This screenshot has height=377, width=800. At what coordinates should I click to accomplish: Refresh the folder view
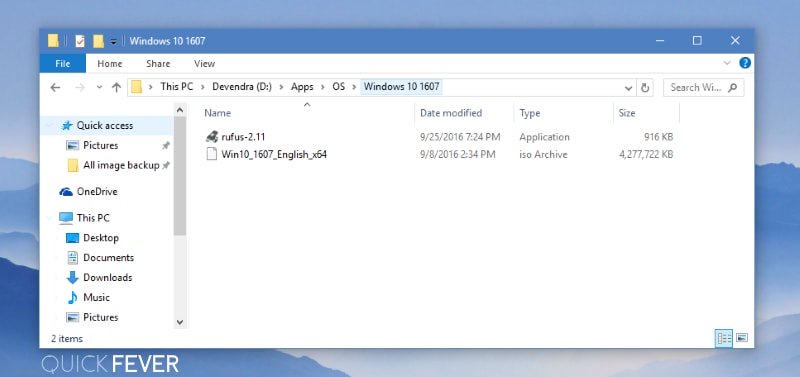[645, 88]
